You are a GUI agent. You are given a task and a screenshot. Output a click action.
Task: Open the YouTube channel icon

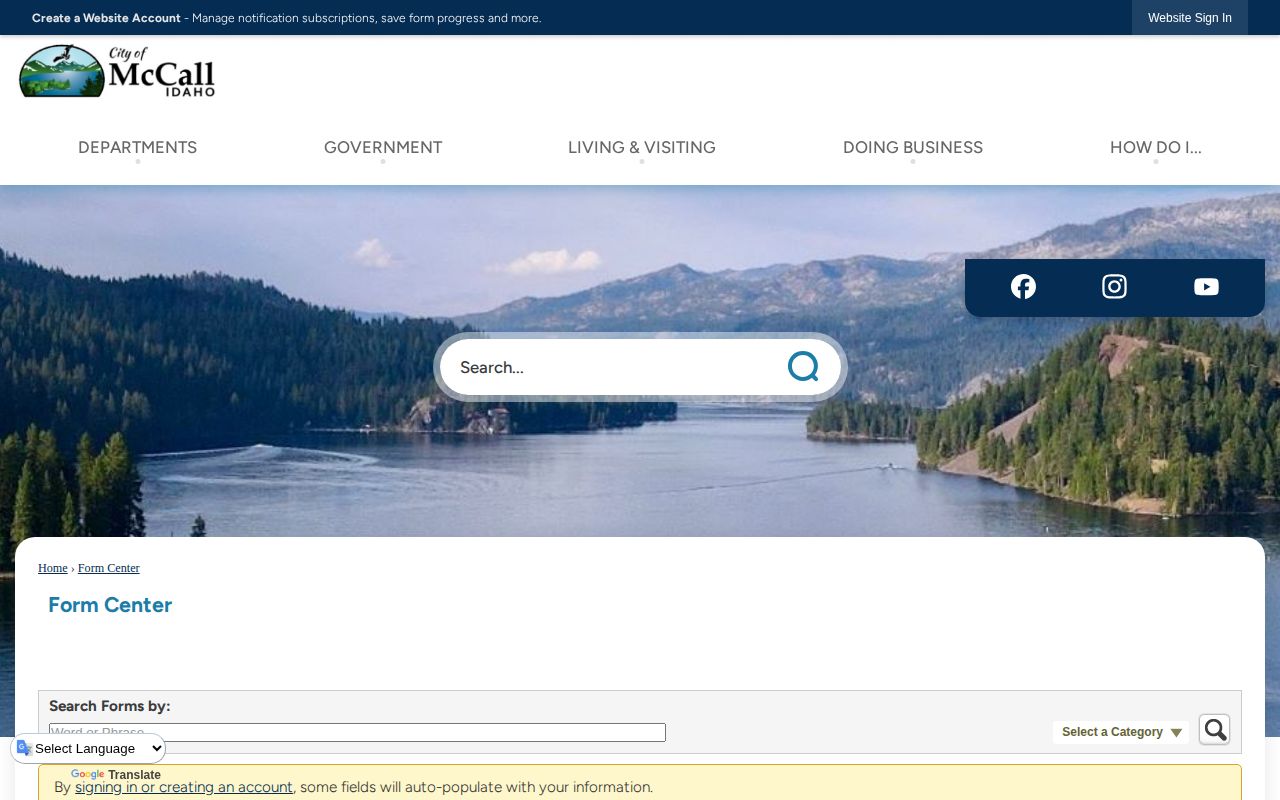(x=1206, y=287)
